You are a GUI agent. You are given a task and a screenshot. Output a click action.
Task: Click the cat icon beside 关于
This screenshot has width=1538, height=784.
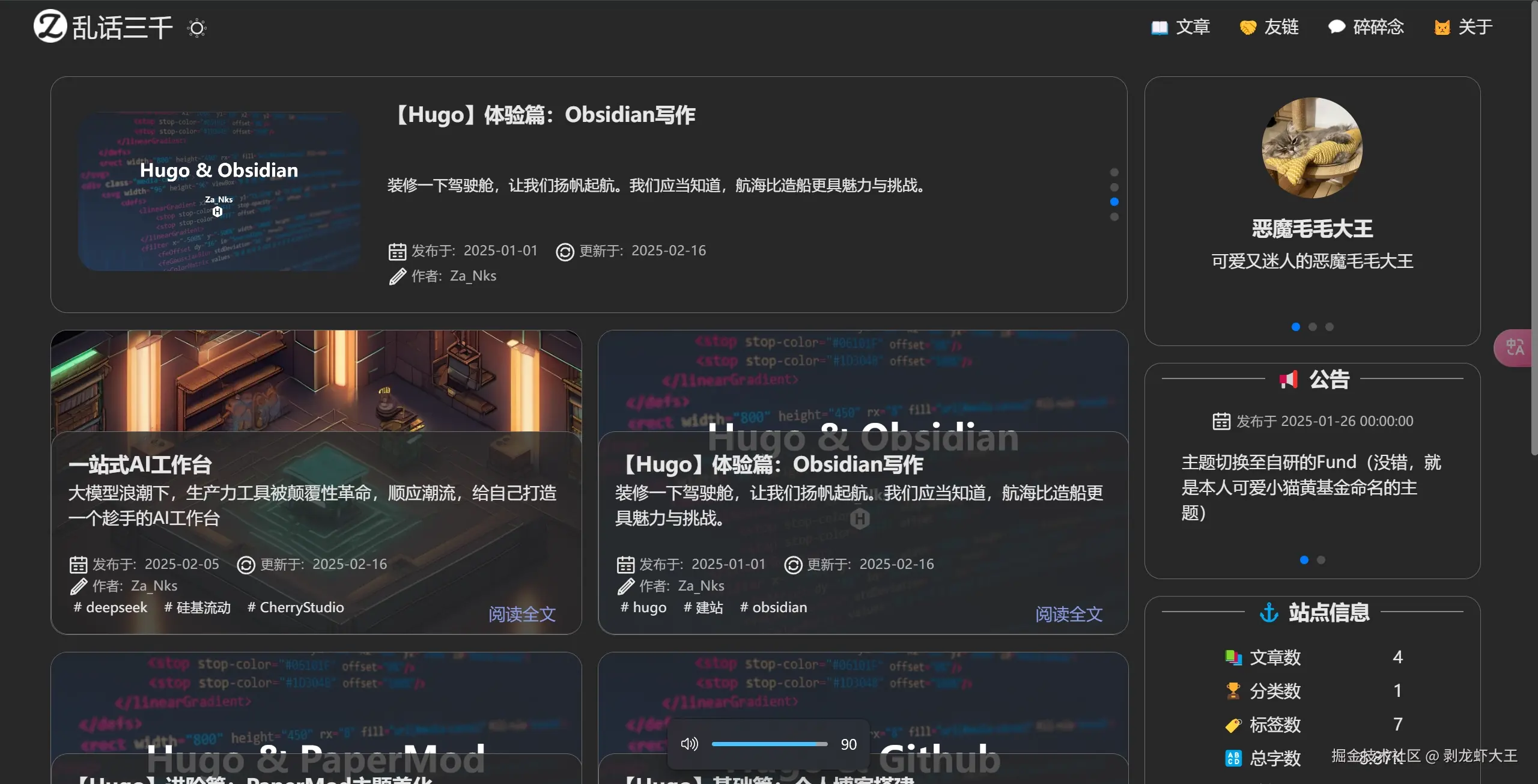coord(1441,26)
